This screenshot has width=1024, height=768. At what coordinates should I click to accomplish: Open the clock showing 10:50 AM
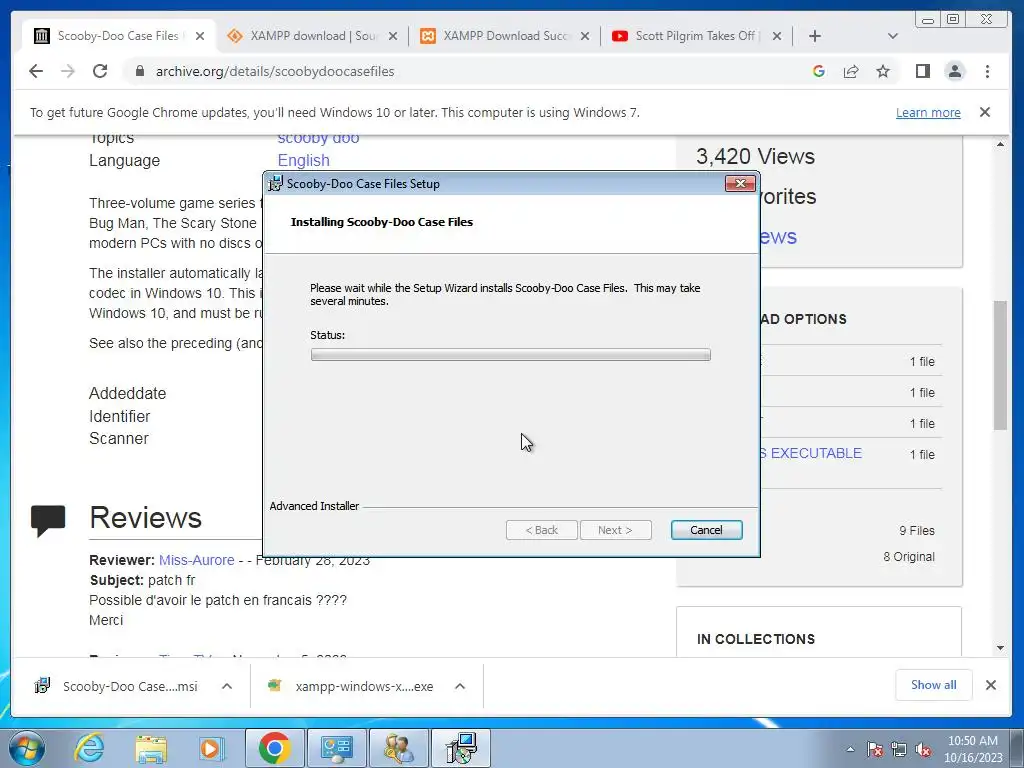973,749
